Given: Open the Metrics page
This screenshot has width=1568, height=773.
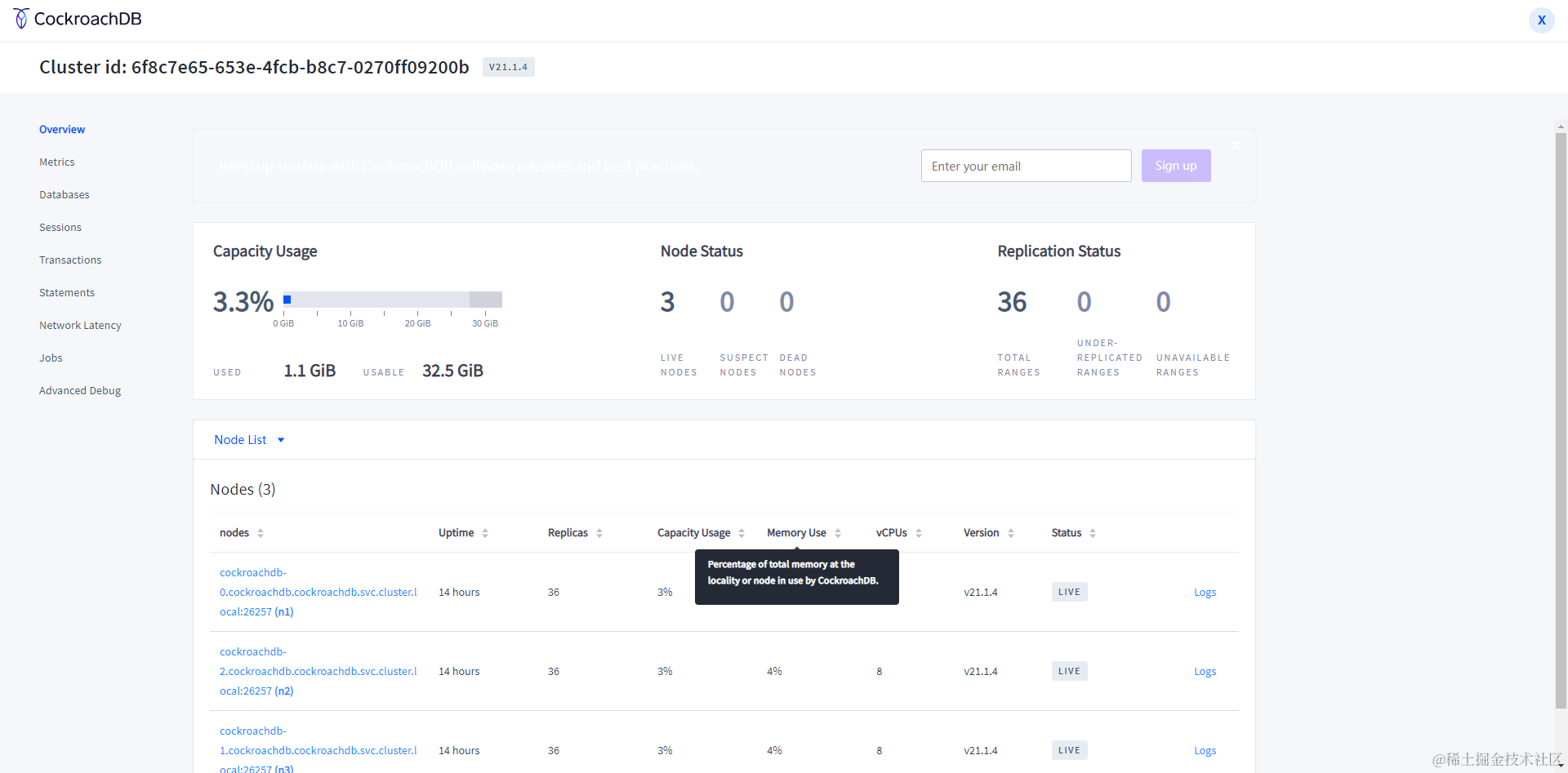Looking at the screenshot, I should coord(57,162).
